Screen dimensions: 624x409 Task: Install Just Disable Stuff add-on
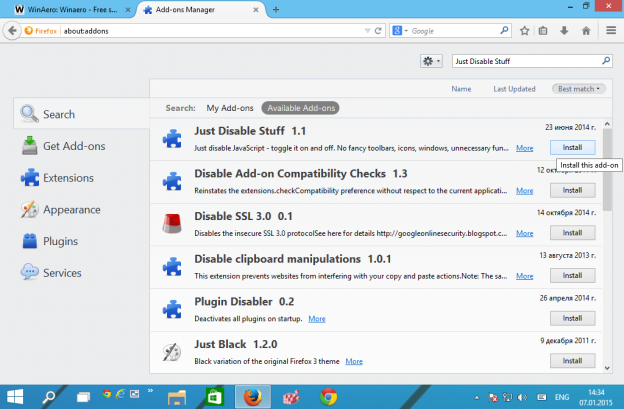[x=572, y=148]
